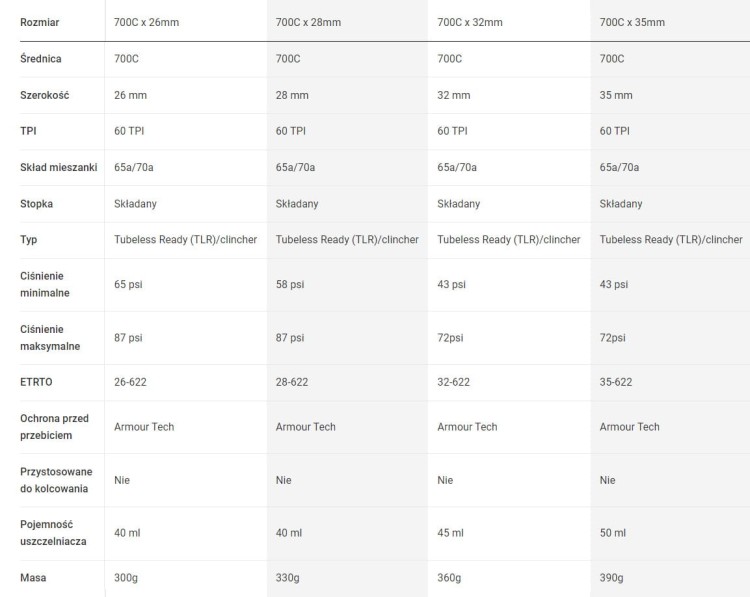Click the Skład mieszanki label
The height and width of the screenshot is (597, 750).
click(58, 167)
